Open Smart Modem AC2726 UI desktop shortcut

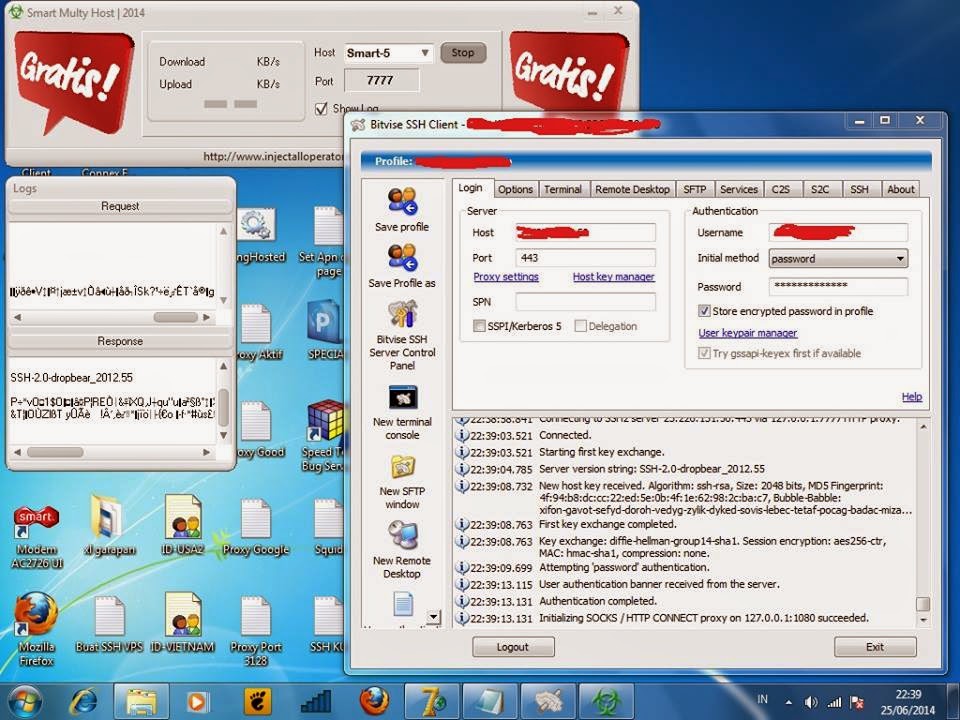pyautogui.click(x=36, y=536)
